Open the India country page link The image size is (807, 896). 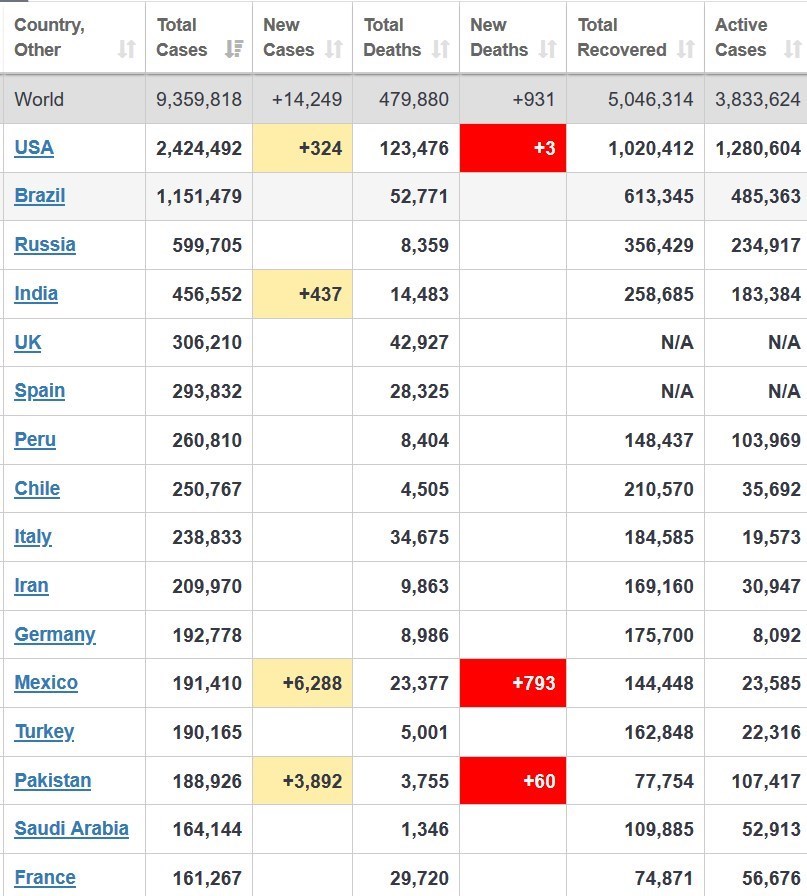click(36, 294)
